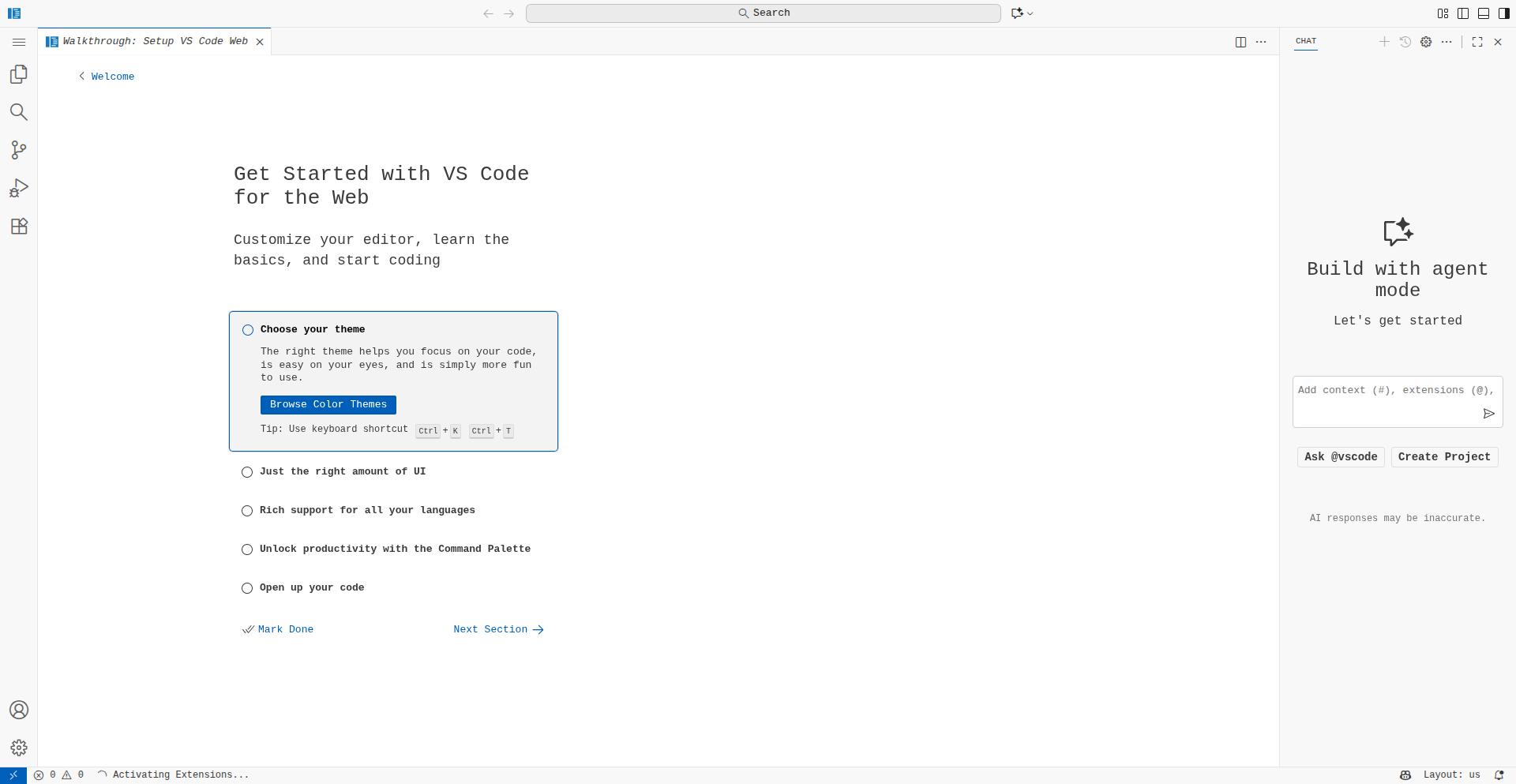Open the application hamburger menu
The image size is (1516, 784).
(x=19, y=42)
